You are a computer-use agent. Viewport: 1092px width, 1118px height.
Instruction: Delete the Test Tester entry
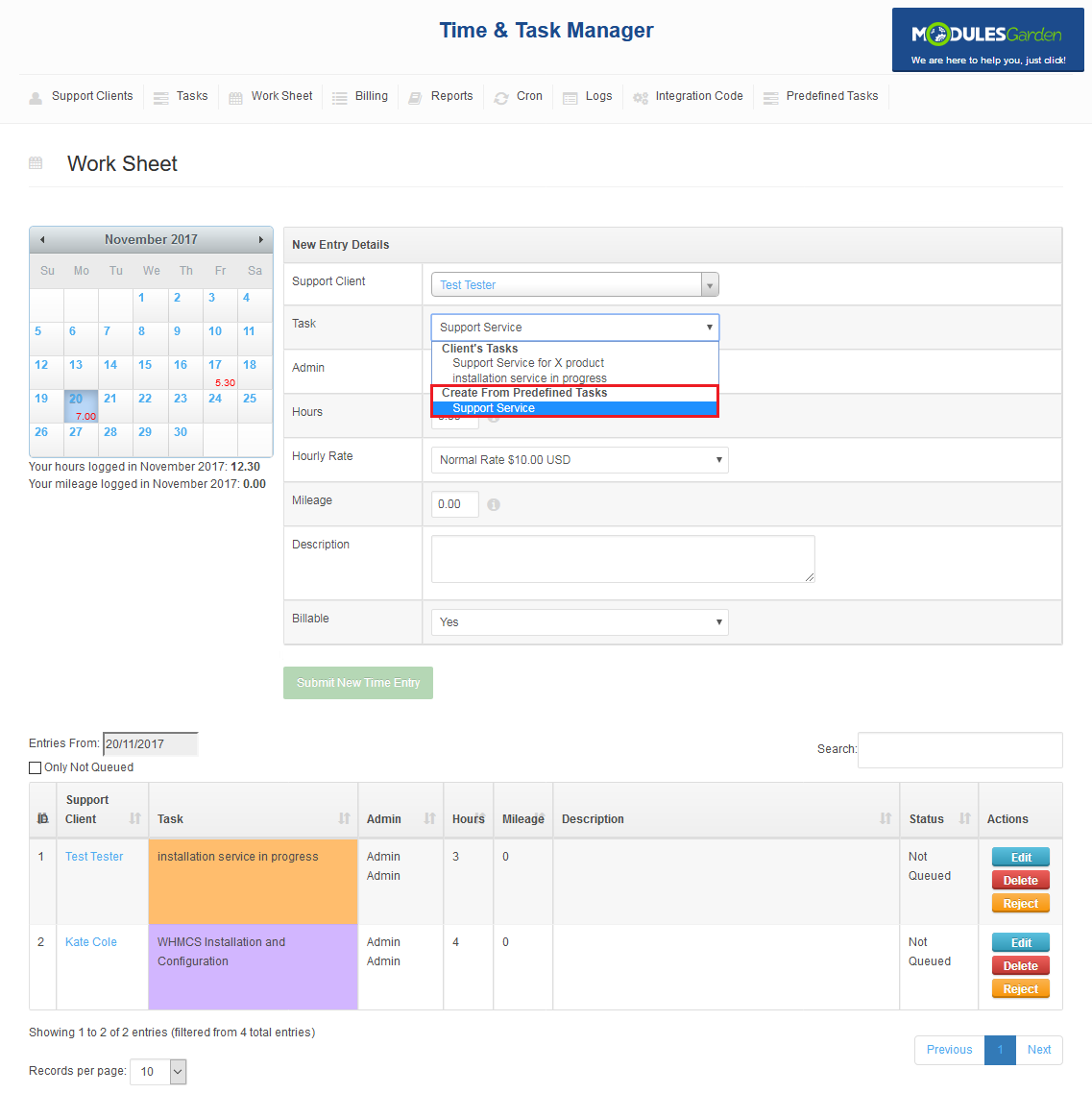click(1021, 881)
